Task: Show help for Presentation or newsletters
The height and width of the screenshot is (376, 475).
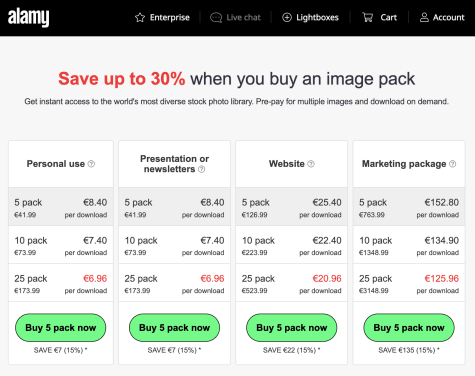Action: [202, 169]
